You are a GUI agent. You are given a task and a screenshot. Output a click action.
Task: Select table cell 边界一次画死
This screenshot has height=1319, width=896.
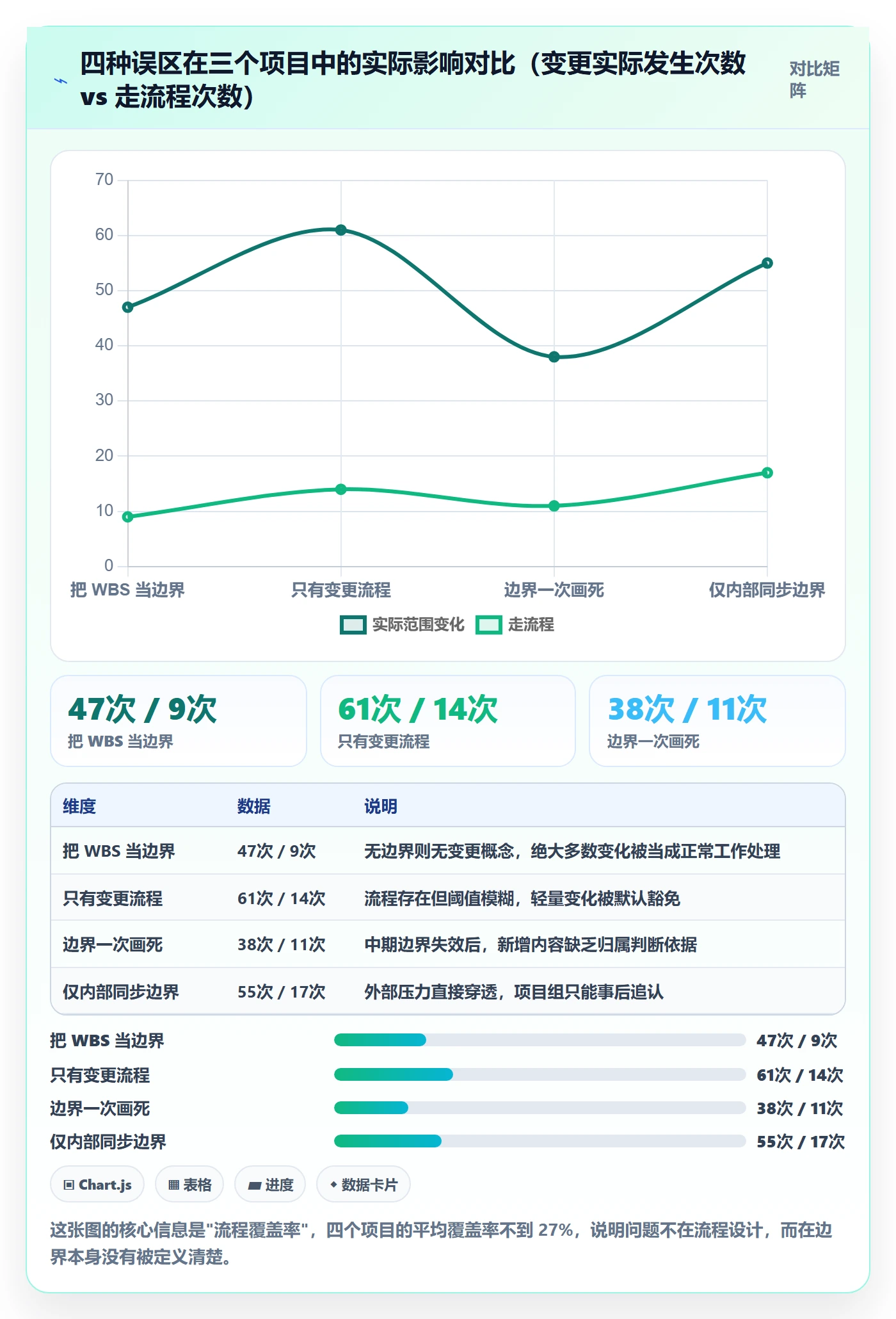pyautogui.click(x=113, y=944)
